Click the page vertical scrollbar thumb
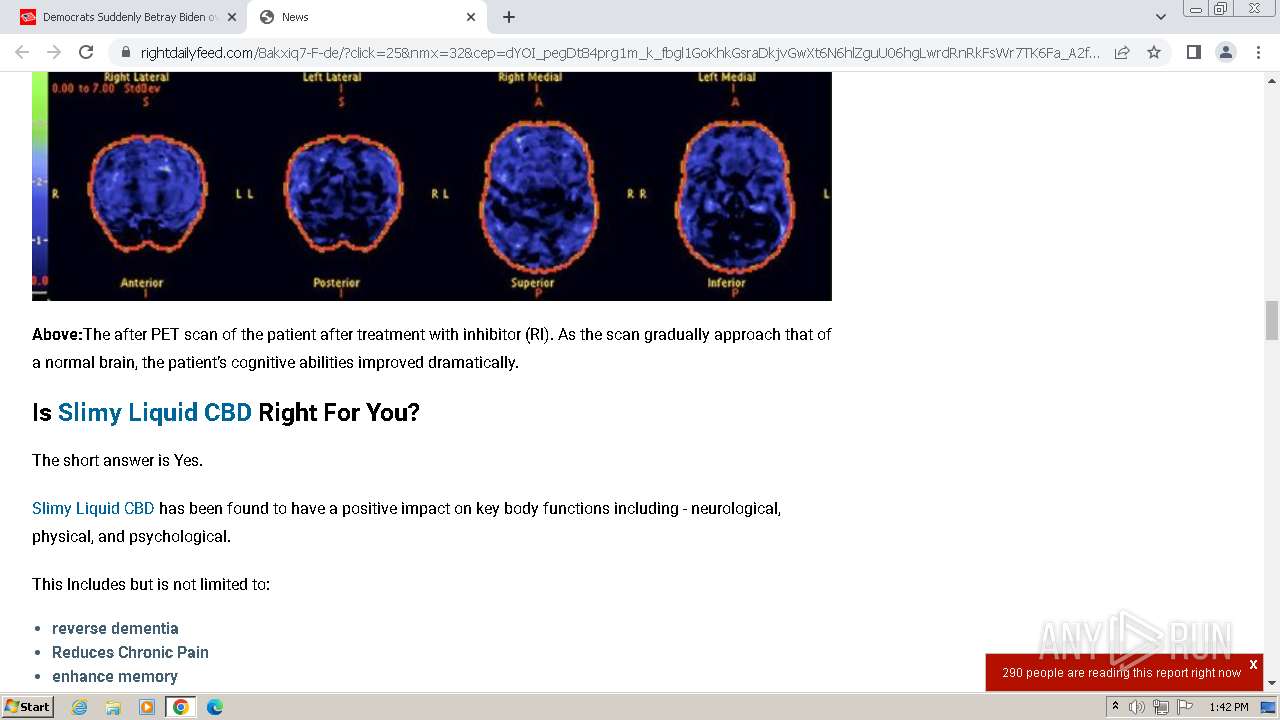Image resolution: width=1280 pixels, height=720 pixels. coord(1272,320)
